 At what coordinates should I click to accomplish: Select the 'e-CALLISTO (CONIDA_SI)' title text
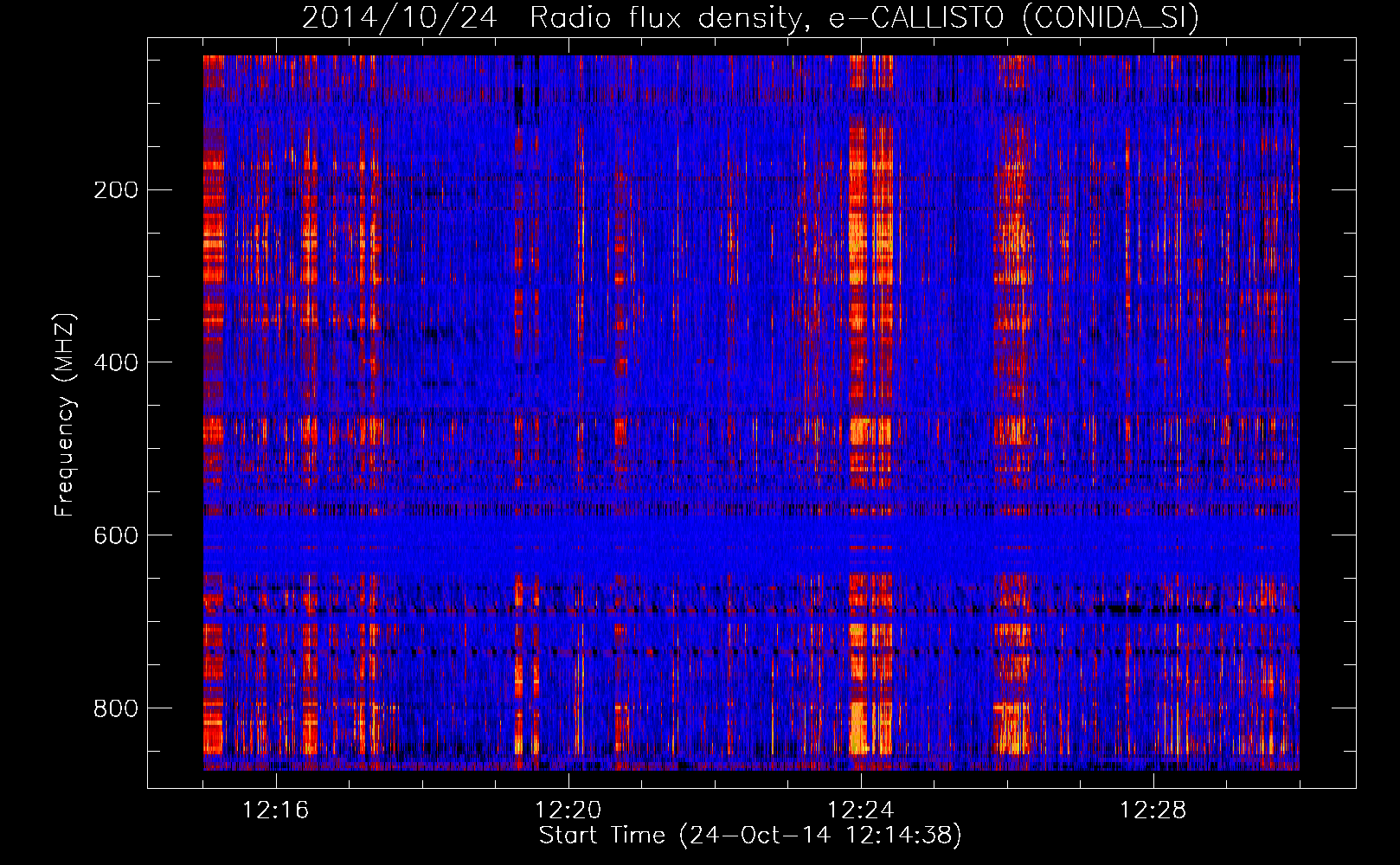(x=1014, y=17)
